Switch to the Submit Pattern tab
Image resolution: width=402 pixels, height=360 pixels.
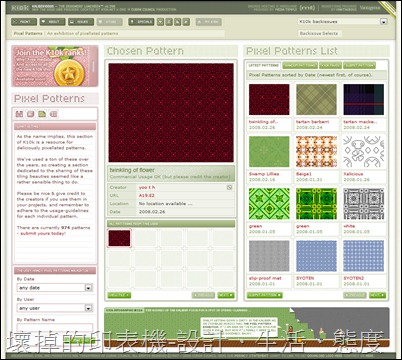point(359,65)
